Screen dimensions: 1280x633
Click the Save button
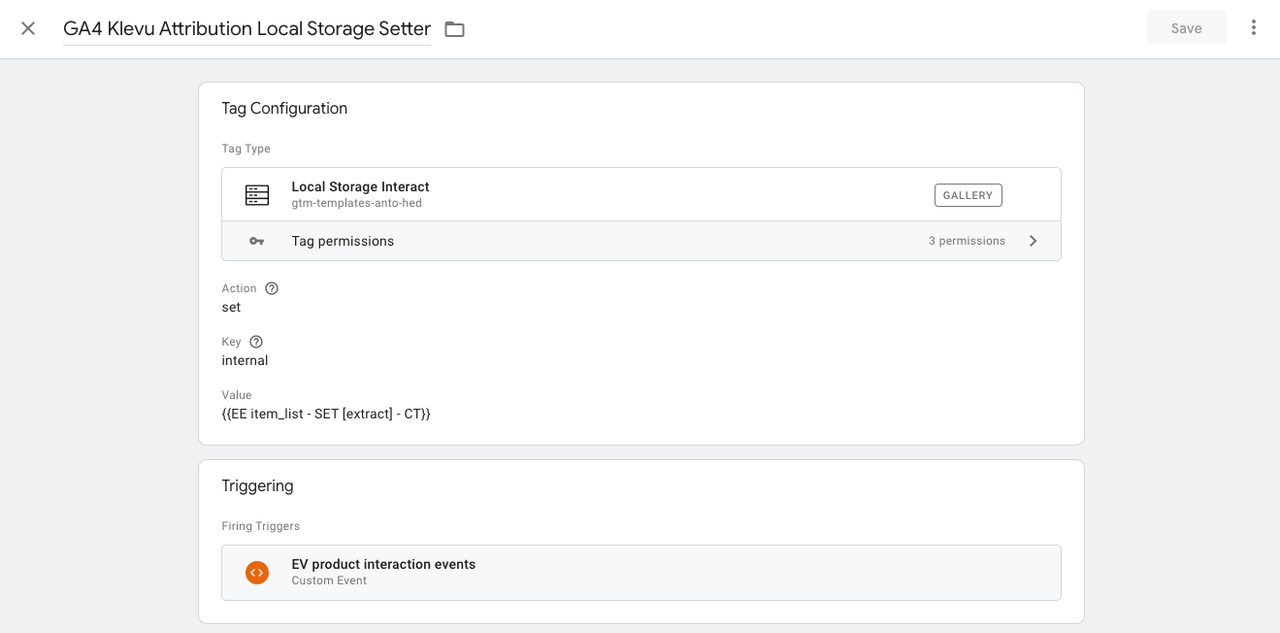click(x=1186, y=28)
